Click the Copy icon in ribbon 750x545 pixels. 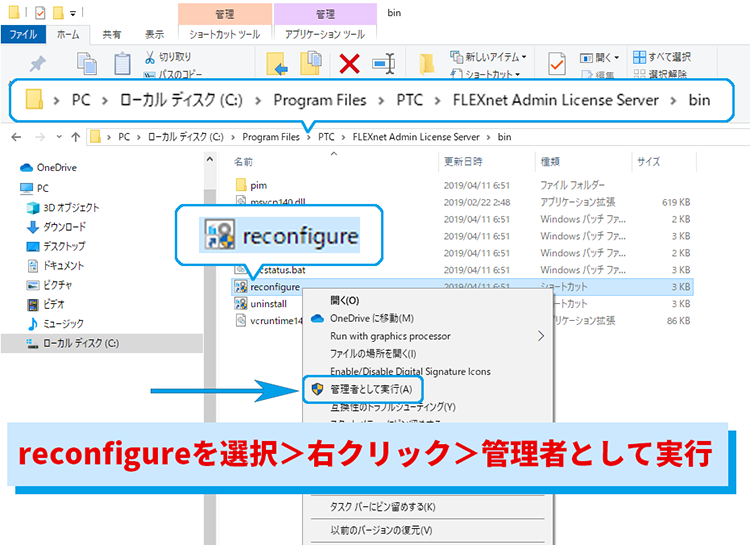click(87, 63)
